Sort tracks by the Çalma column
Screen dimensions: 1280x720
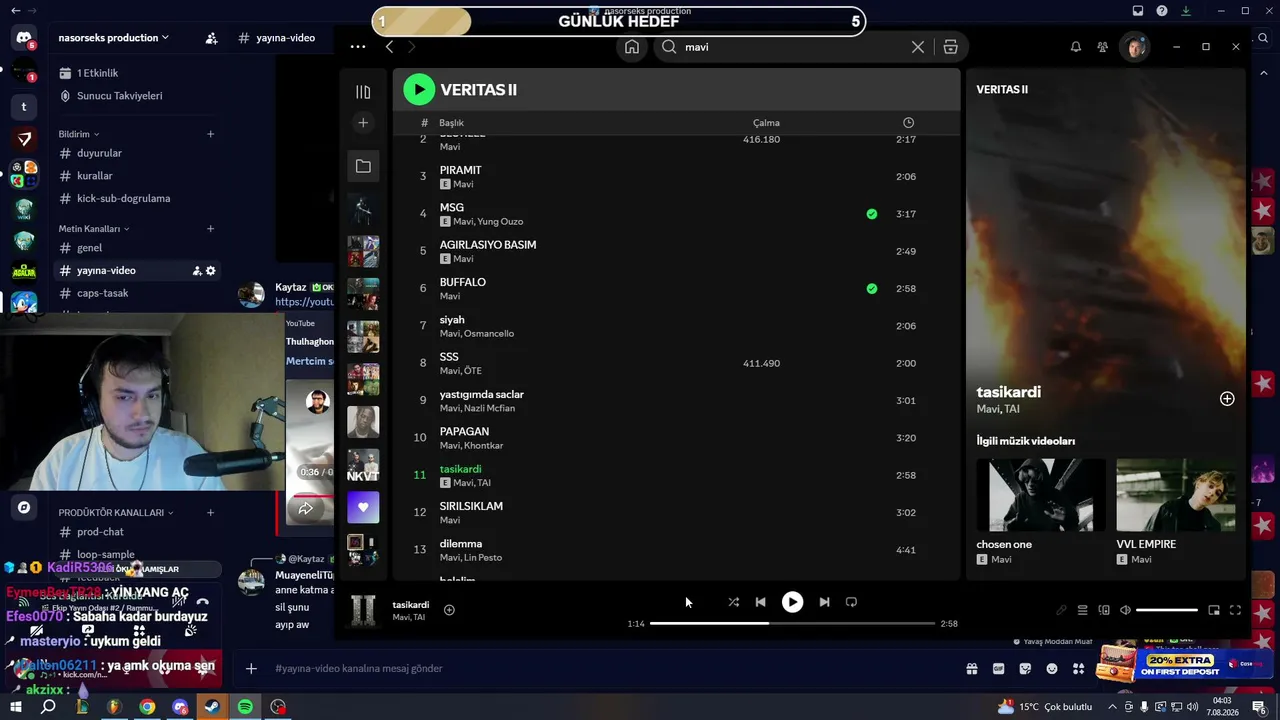tap(766, 123)
